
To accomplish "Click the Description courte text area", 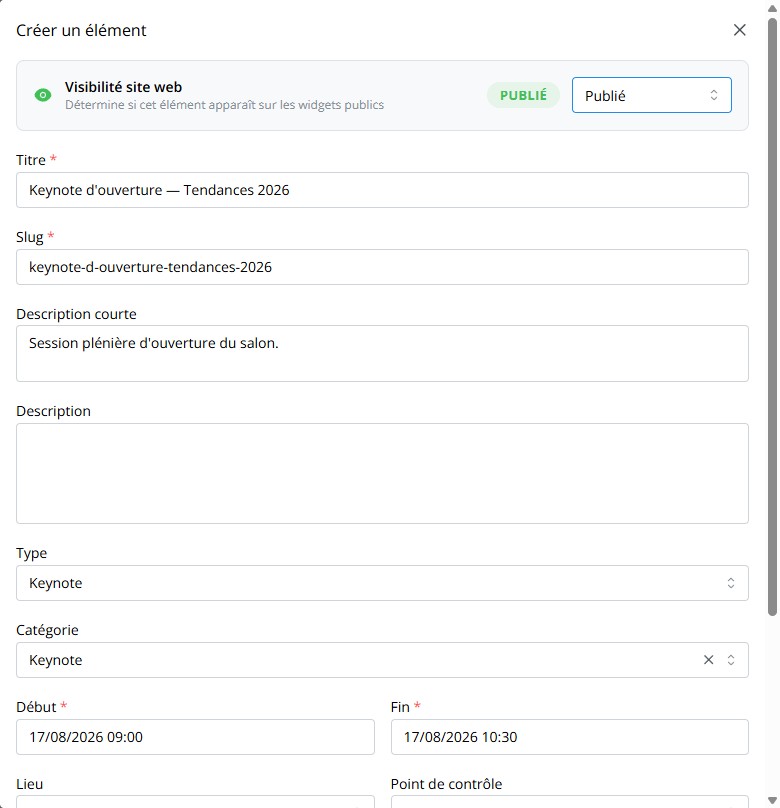I will 382,354.
